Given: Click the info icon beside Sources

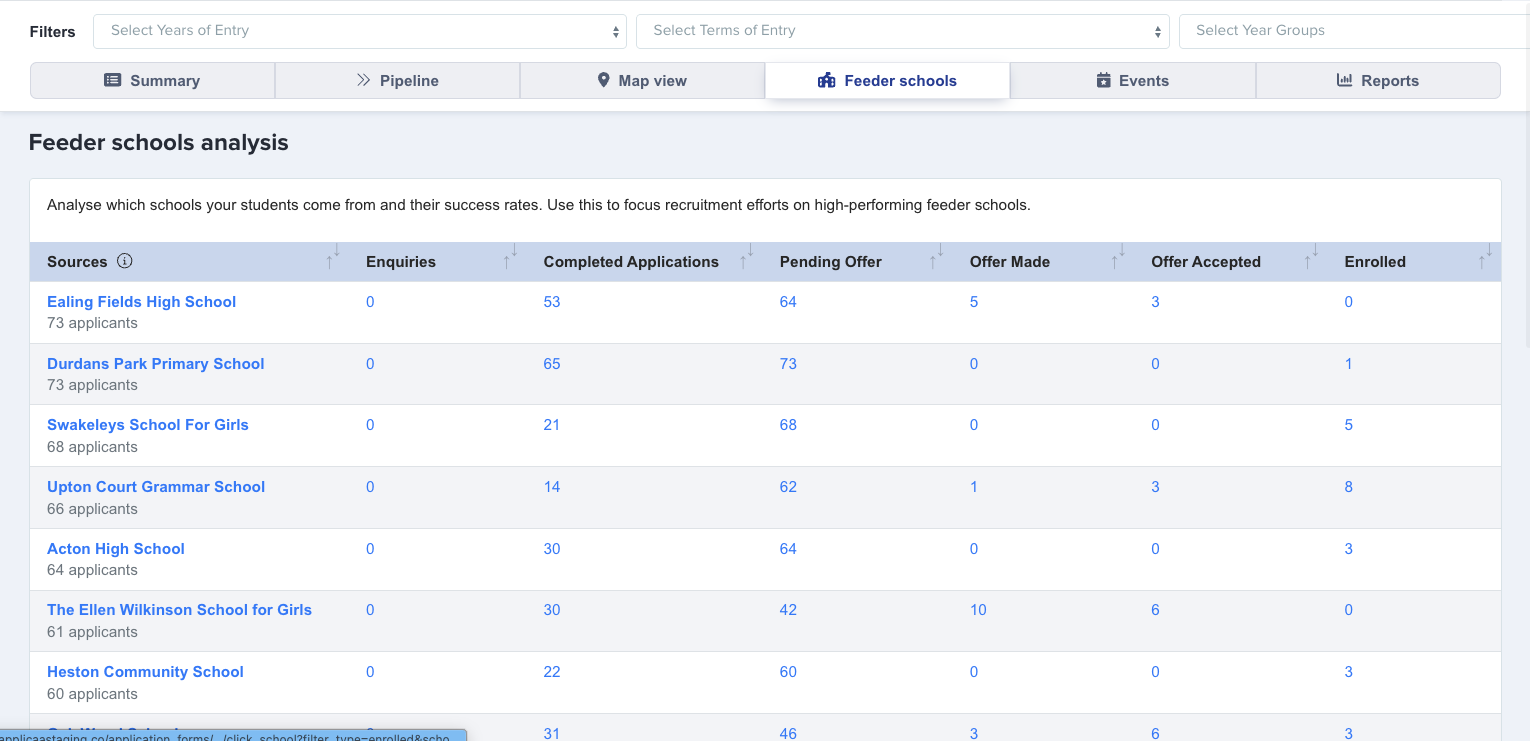Looking at the screenshot, I should click(125, 262).
